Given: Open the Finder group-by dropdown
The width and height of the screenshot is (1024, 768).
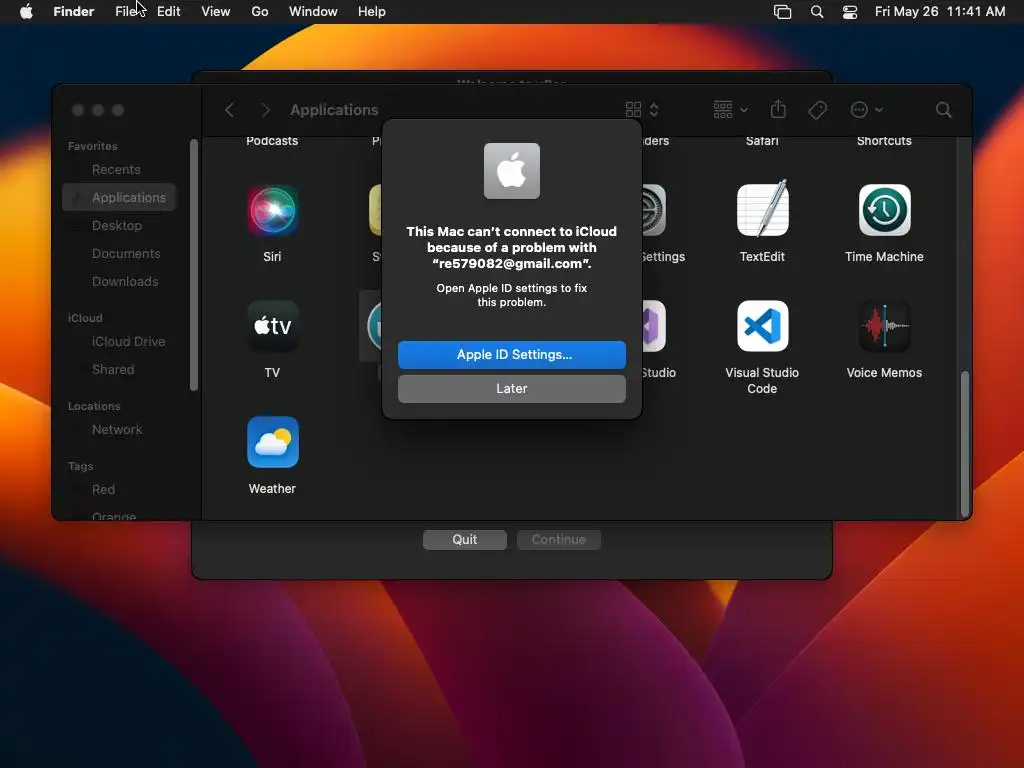Looking at the screenshot, I should (730, 110).
